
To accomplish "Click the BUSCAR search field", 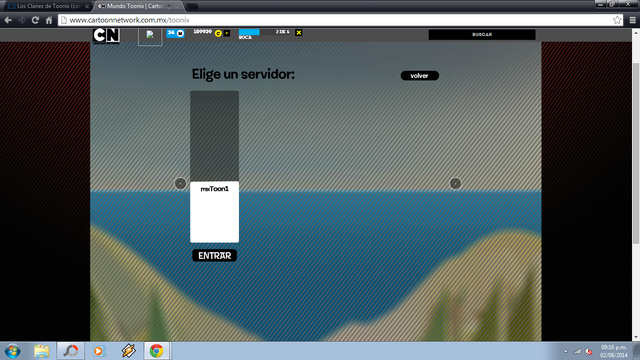I will [x=482, y=35].
